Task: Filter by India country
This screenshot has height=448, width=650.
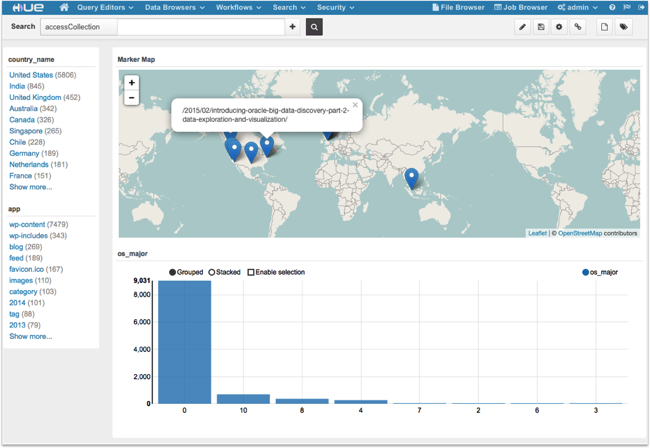Action: (x=17, y=86)
